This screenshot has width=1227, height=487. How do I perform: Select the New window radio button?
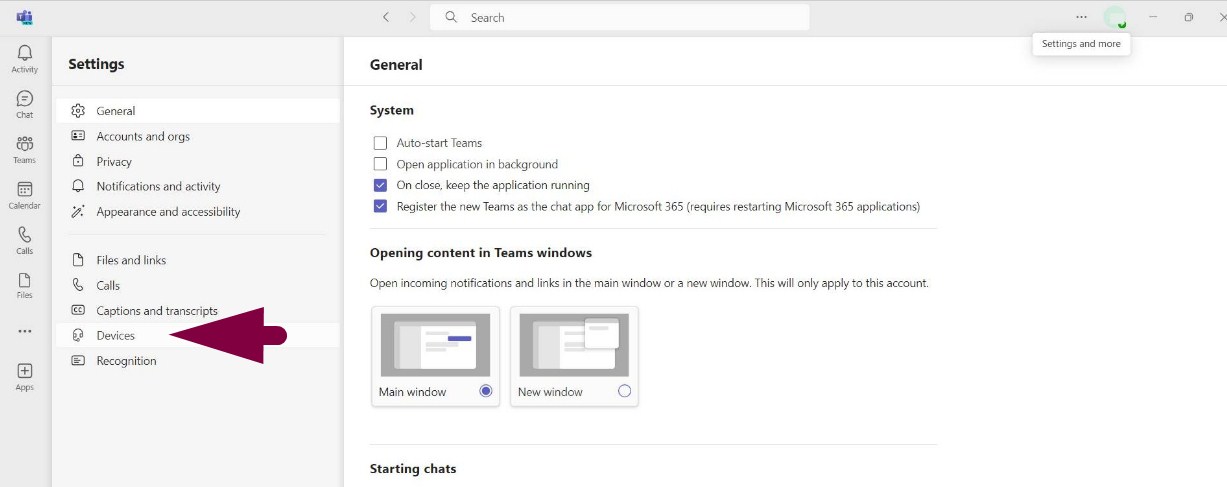(625, 391)
